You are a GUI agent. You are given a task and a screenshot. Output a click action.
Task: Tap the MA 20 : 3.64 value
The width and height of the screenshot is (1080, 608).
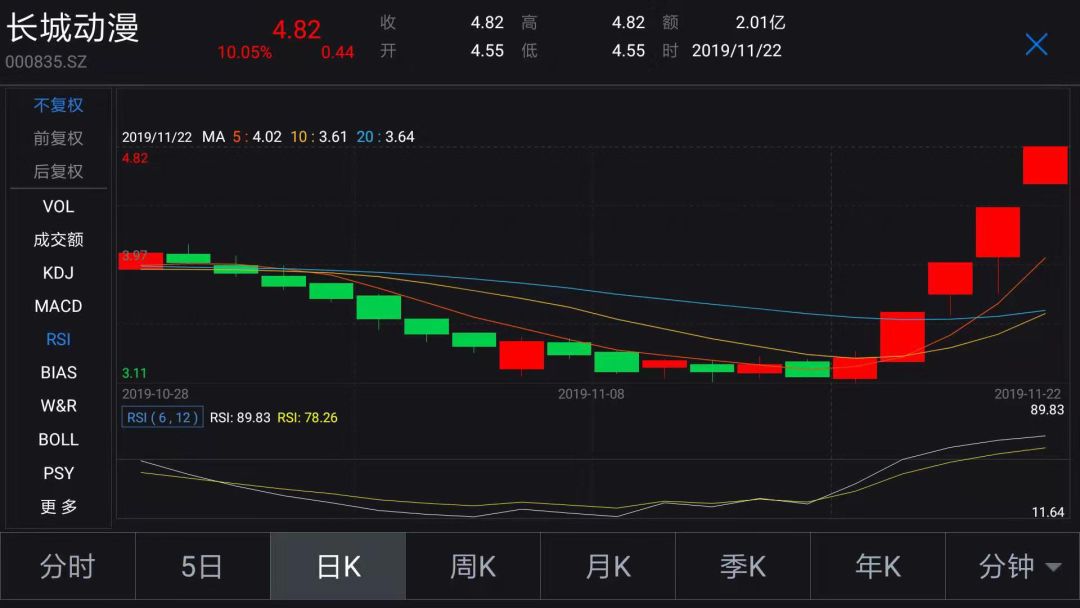click(x=386, y=137)
